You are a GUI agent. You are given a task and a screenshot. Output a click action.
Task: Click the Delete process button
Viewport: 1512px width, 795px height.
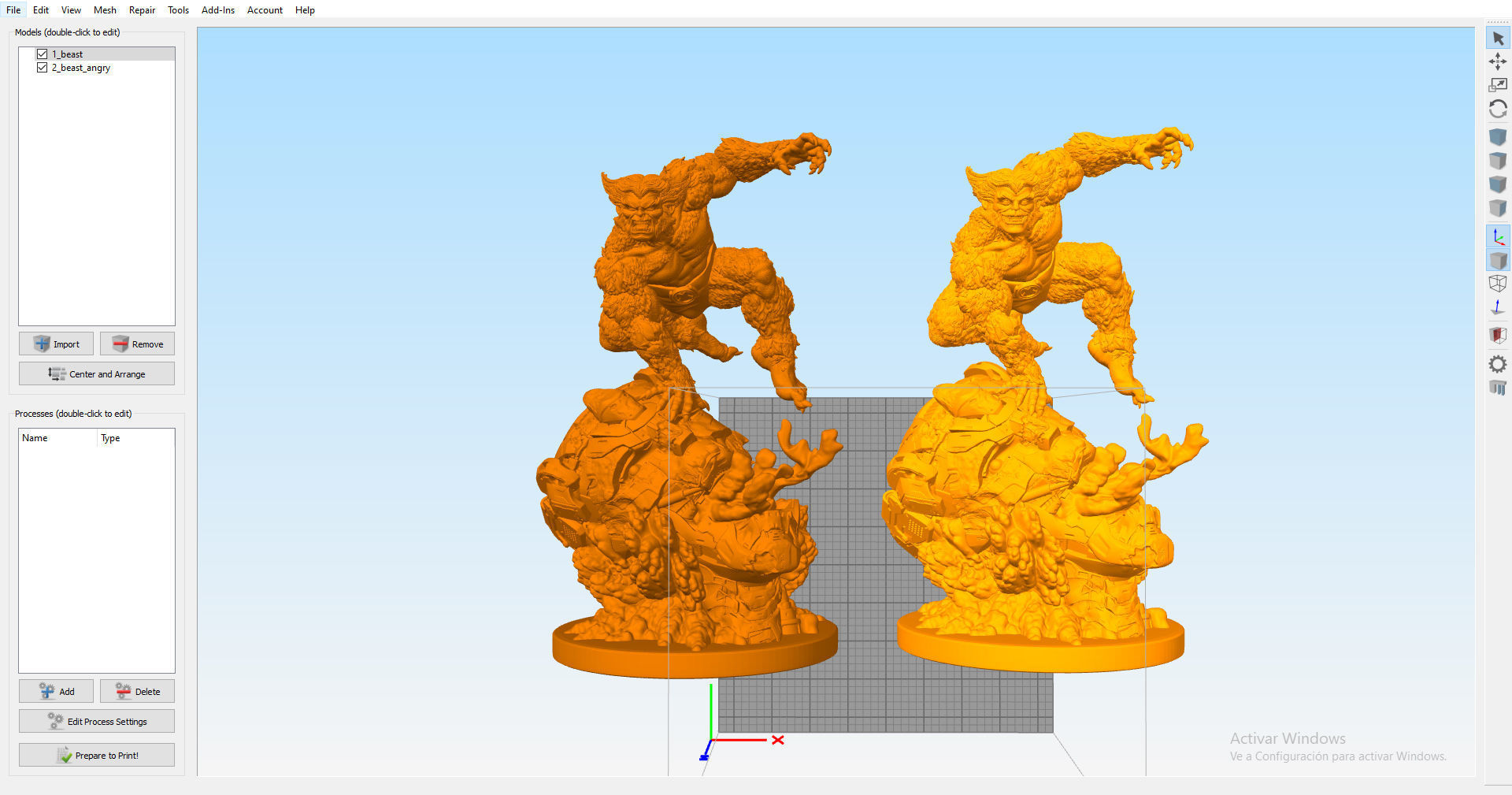[137, 691]
